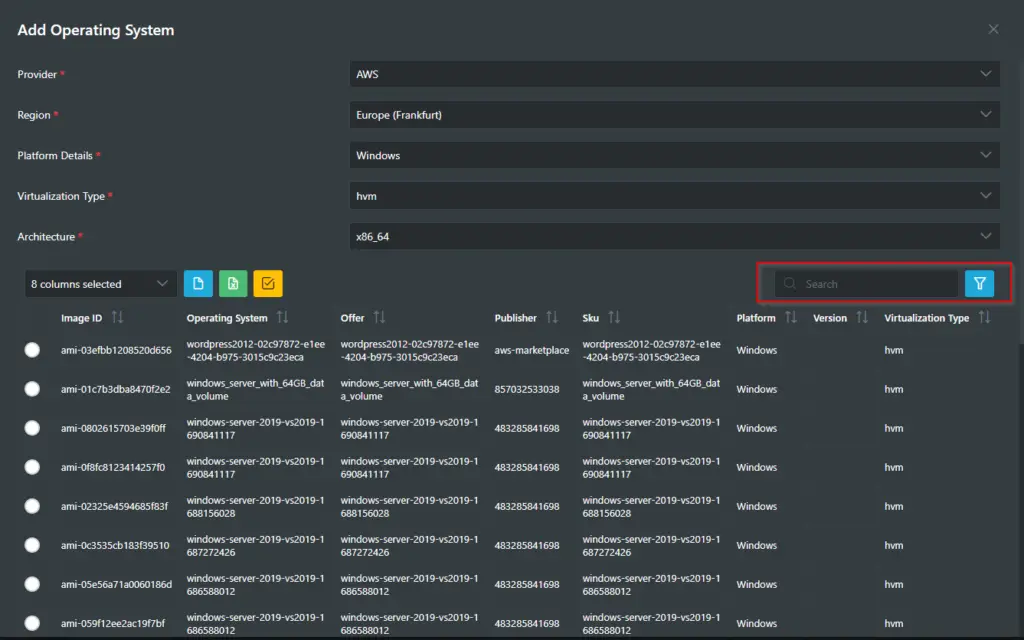Click the Version column header
The height and width of the screenshot is (640, 1024).
point(829,318)
